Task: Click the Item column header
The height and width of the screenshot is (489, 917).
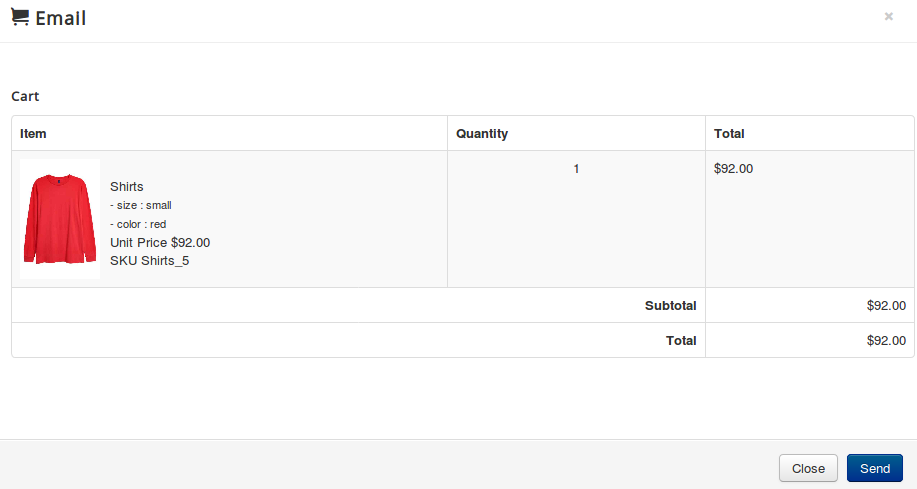Action: coord(33,133)
